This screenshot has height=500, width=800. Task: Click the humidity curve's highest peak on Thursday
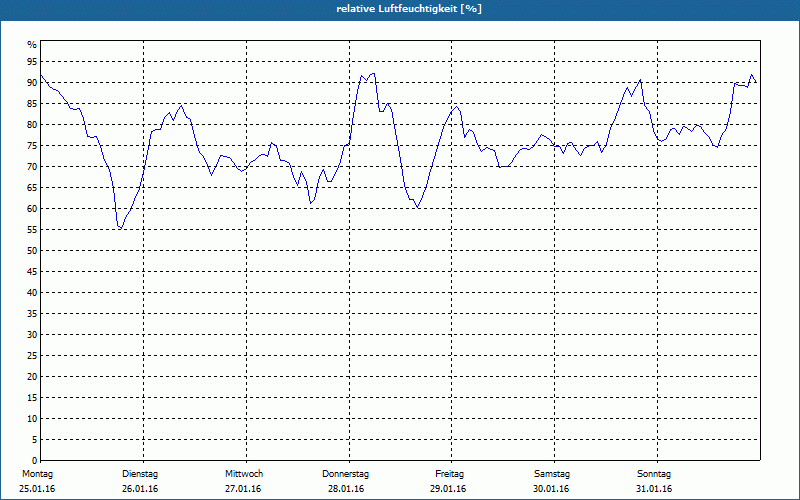pyautogui.click(x=373, y=73)
